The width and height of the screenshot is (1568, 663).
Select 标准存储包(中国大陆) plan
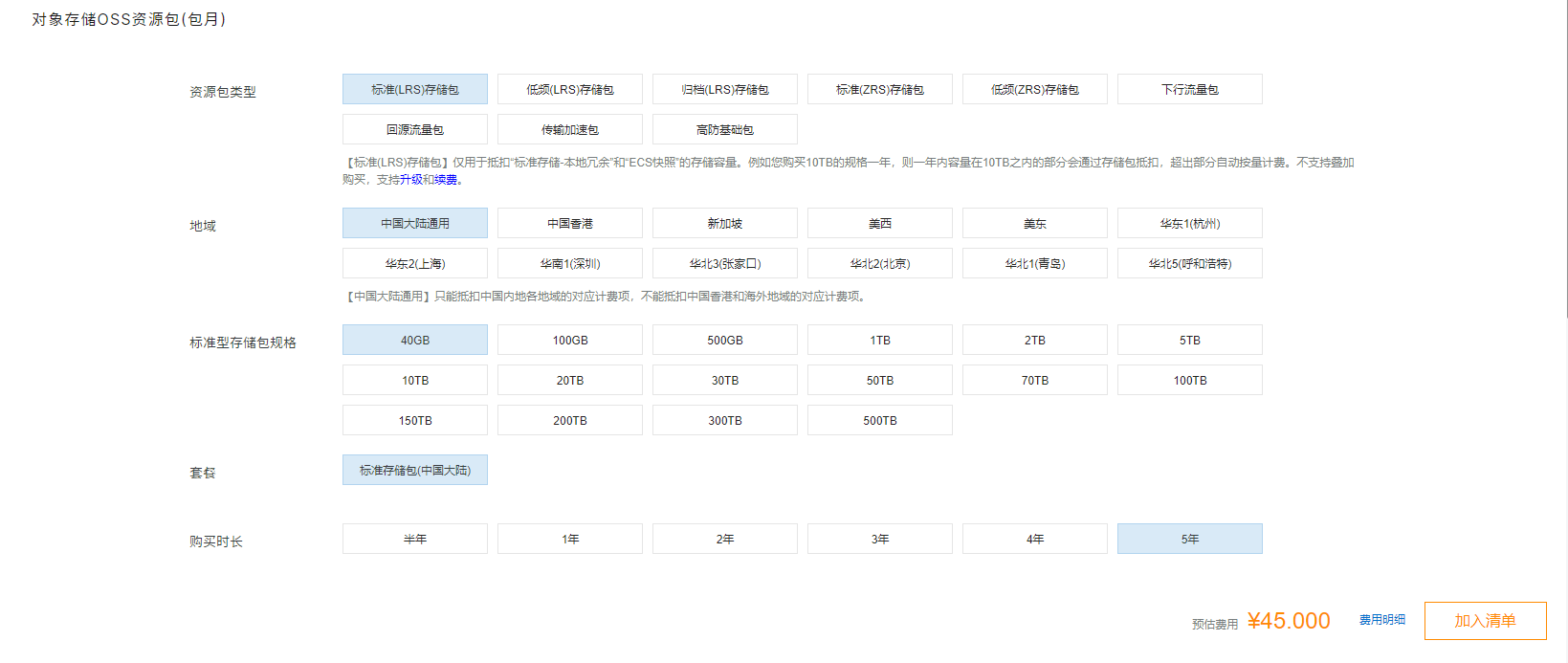pos(414,470)
